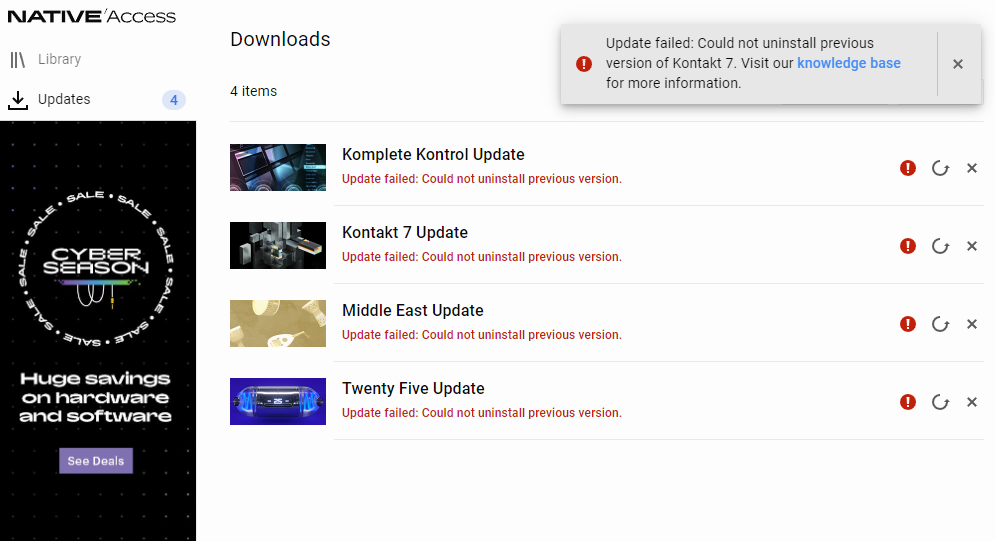Click the Komplete Kontrol update failed message
This screenshot has height=541, width=995.
(482, 179)
